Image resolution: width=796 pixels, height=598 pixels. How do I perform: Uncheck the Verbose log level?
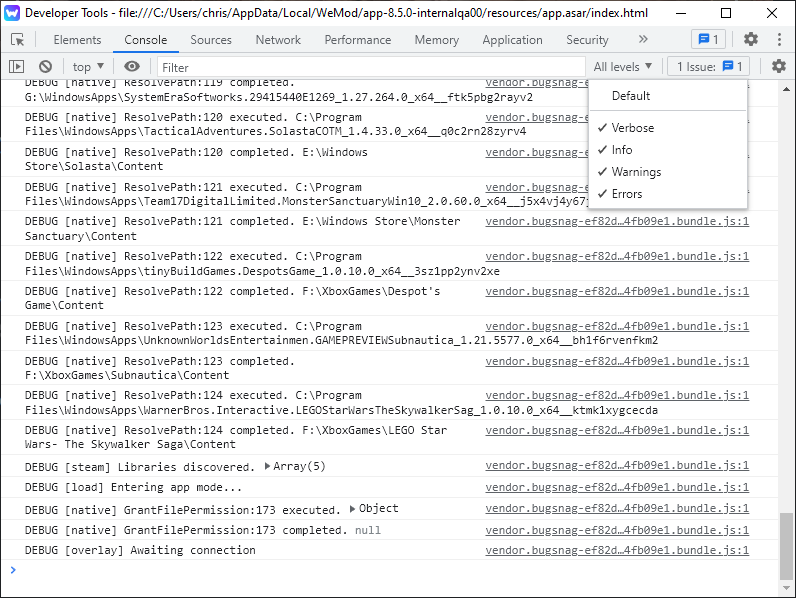coord(632,128)
